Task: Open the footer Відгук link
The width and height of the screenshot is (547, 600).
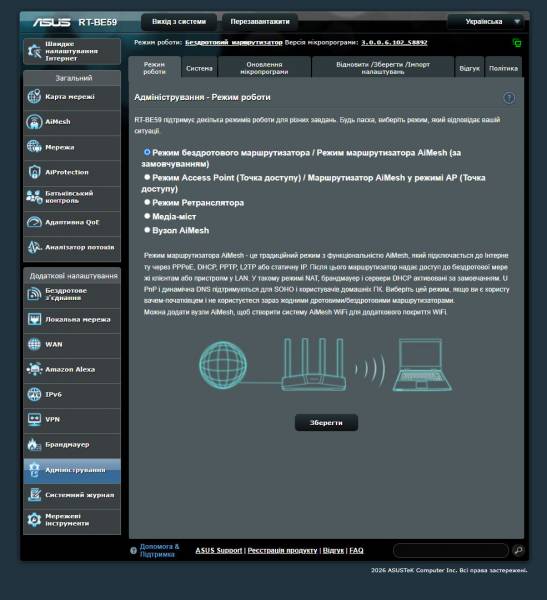Action: tap(333, 550)
